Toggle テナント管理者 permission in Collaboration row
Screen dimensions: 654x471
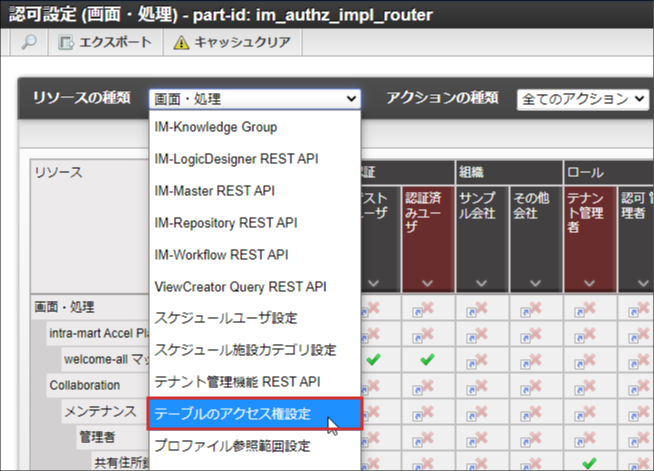tap(589, 385)
